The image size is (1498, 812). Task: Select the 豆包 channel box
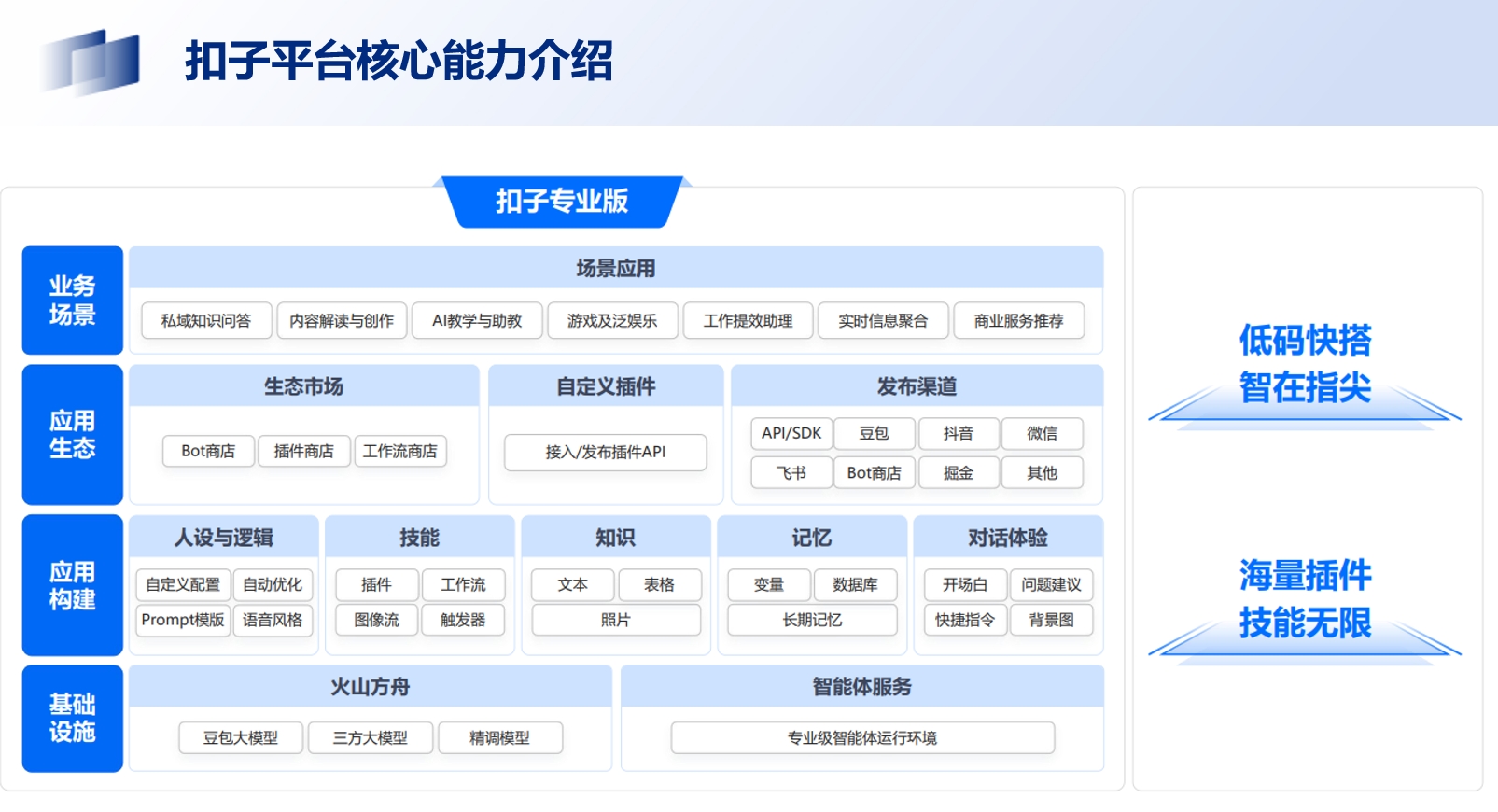tap(875, 433)
